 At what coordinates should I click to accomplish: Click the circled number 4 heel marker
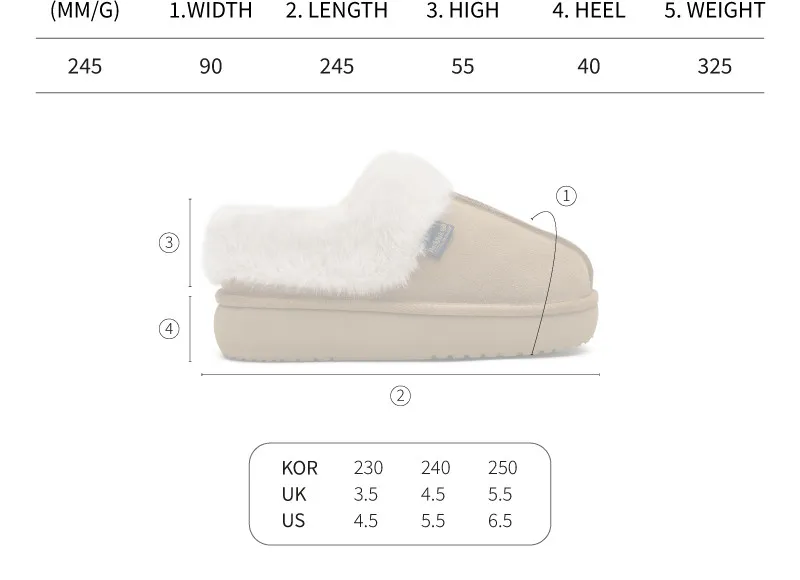click(169, 329)
